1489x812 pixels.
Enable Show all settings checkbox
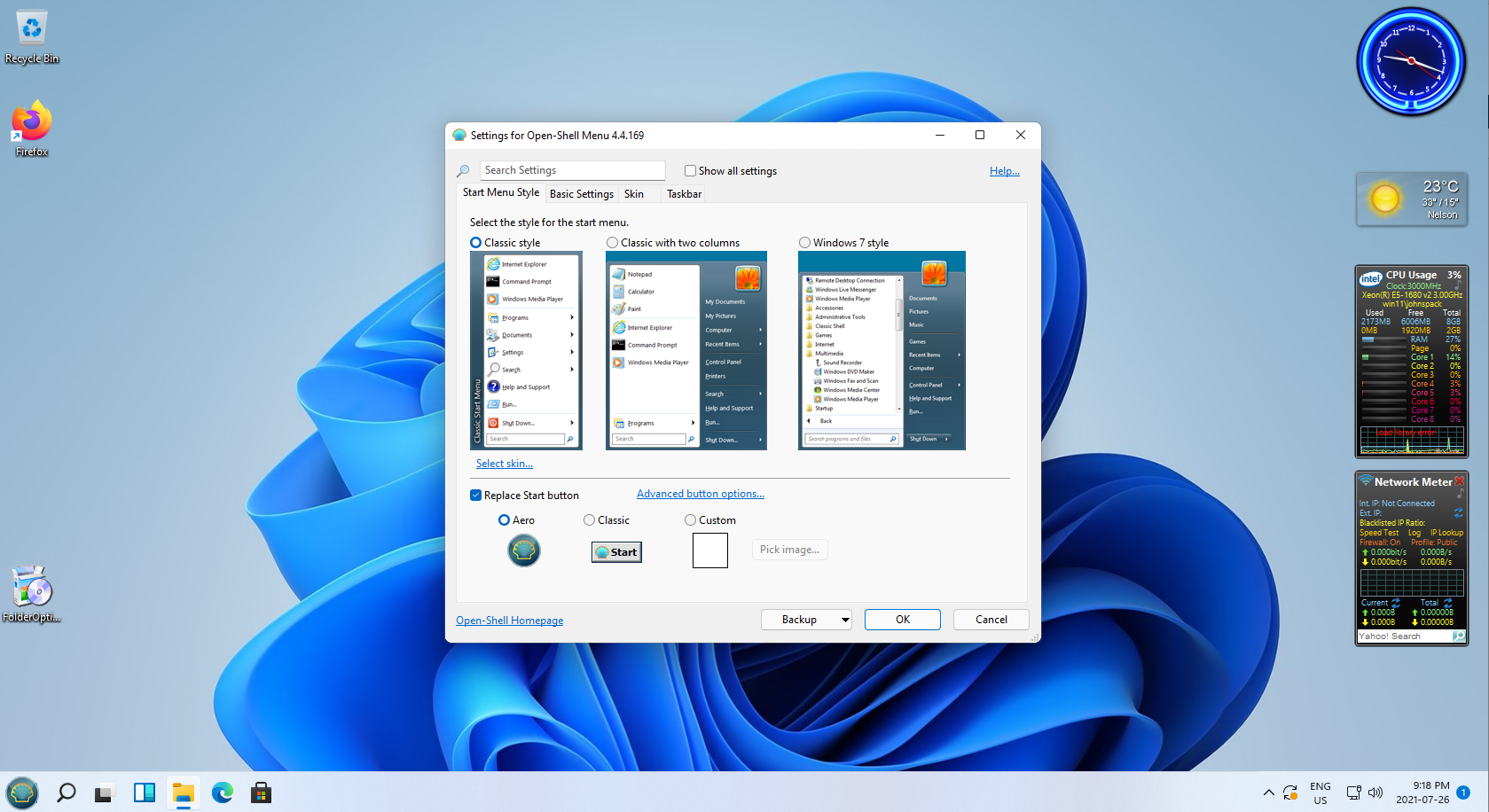690,171
